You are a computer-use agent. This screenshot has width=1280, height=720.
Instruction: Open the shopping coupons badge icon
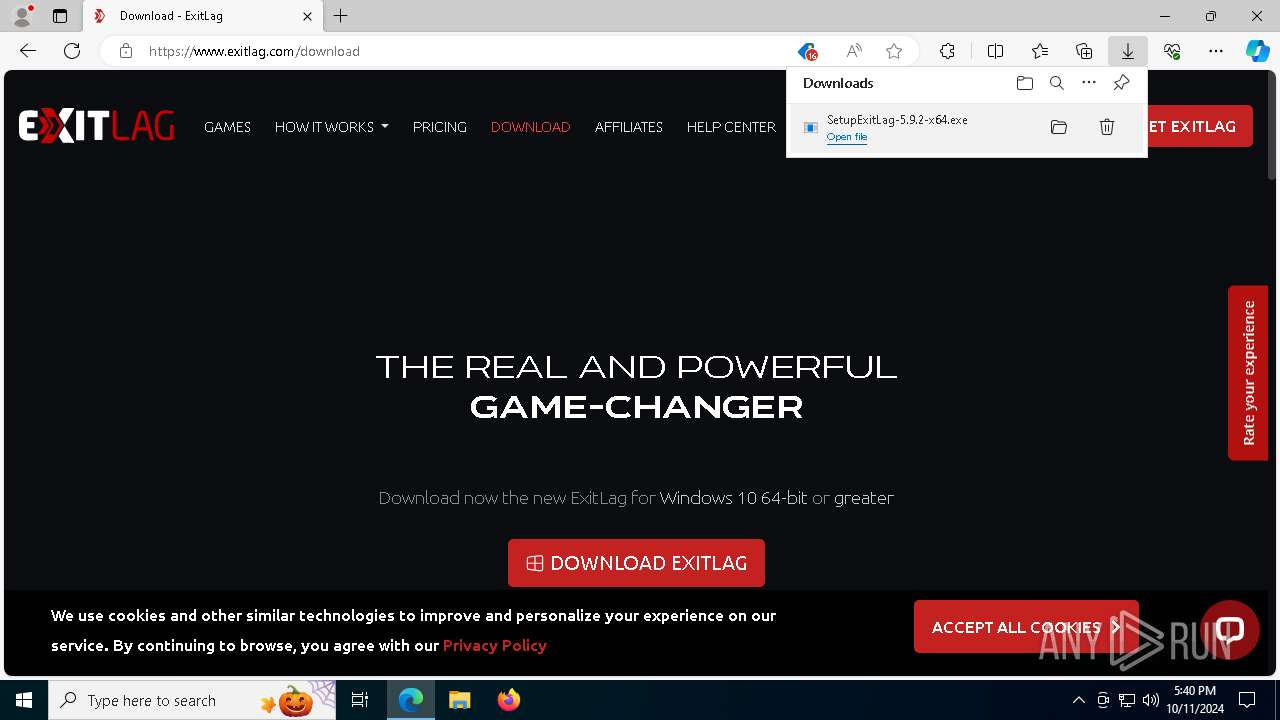coord(808,51)
